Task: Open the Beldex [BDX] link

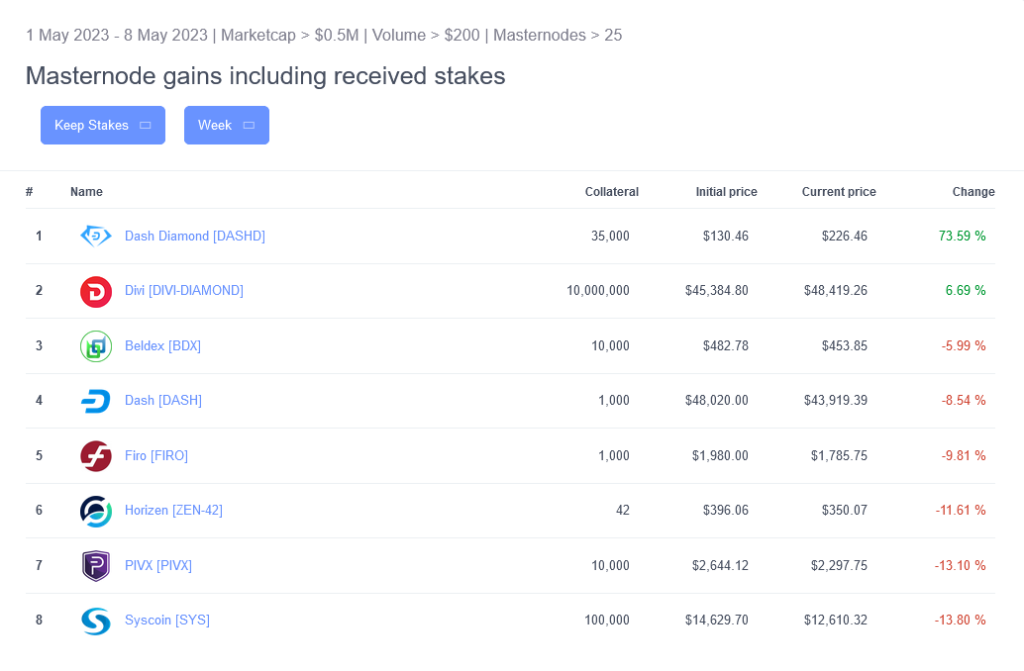Action: pos(163,346)
